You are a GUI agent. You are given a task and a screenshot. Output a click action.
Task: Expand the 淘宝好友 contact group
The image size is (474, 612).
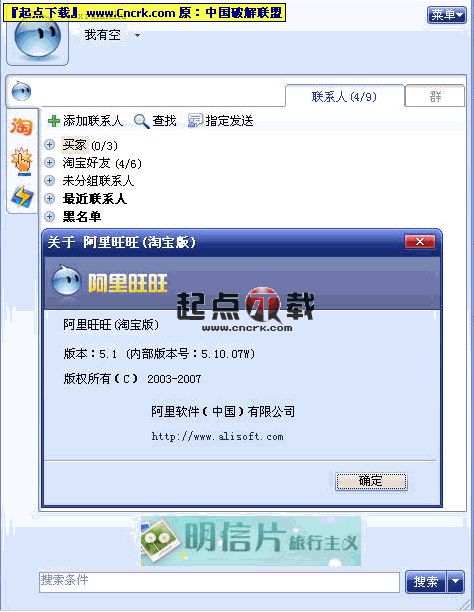point(50,162)
